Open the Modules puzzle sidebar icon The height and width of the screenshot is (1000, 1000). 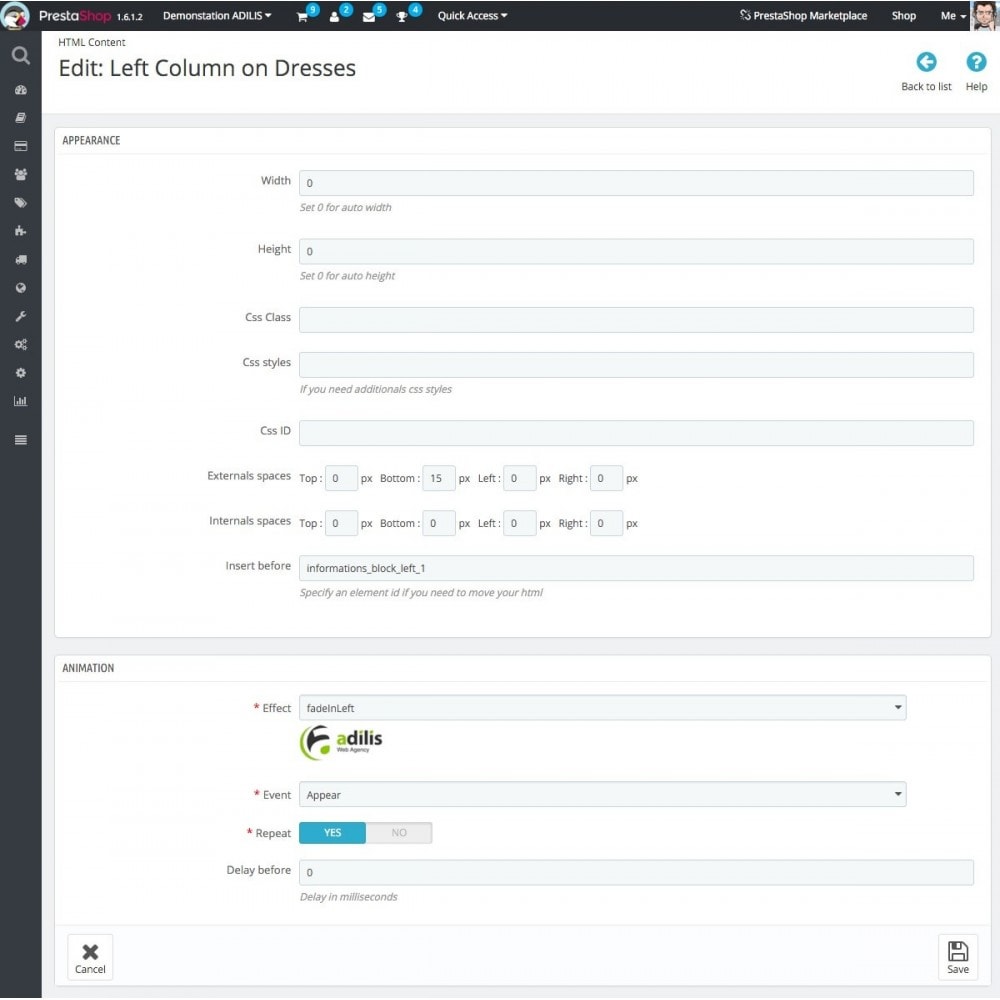click(20, 231)
